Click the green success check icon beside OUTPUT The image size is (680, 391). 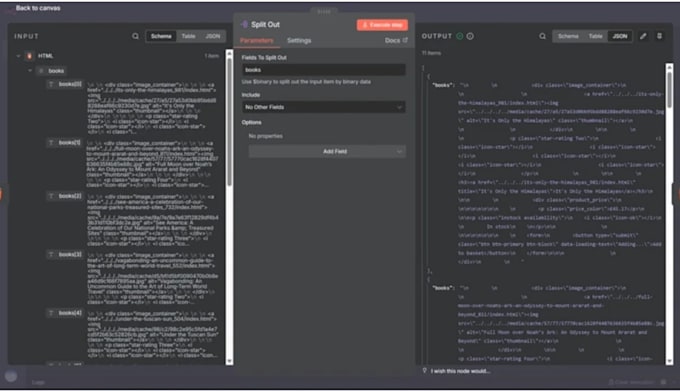460,36
